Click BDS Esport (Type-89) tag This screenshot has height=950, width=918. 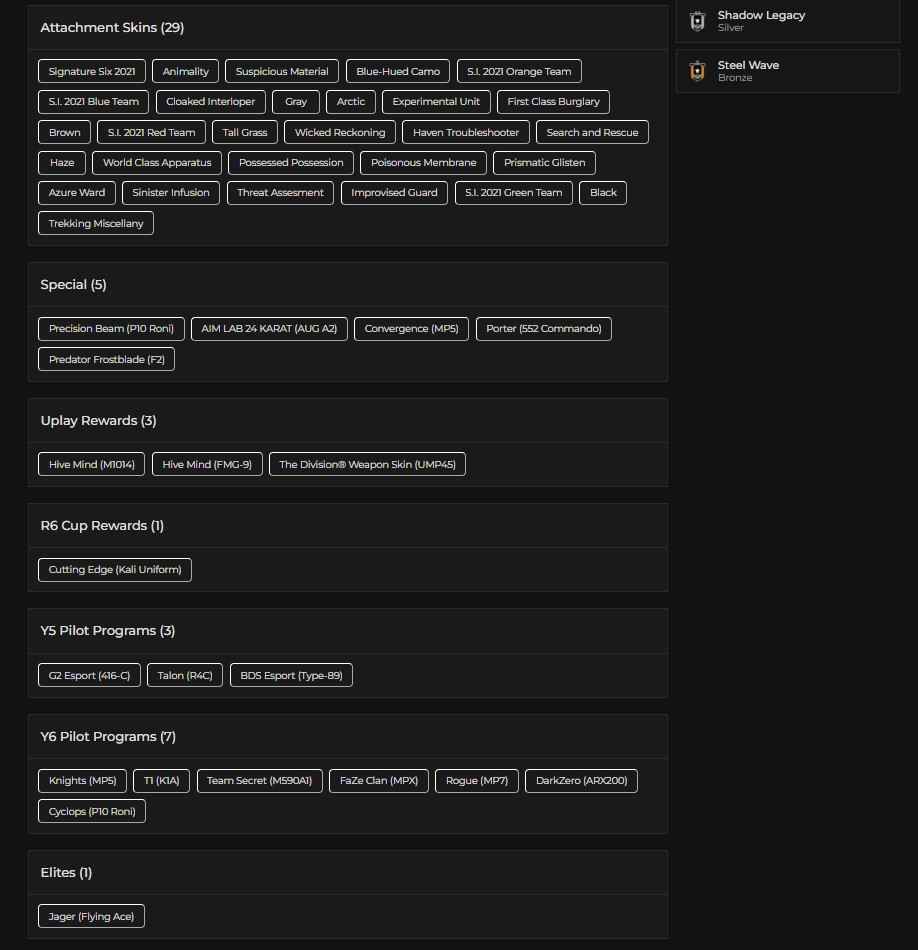click(x=291, y=676)
